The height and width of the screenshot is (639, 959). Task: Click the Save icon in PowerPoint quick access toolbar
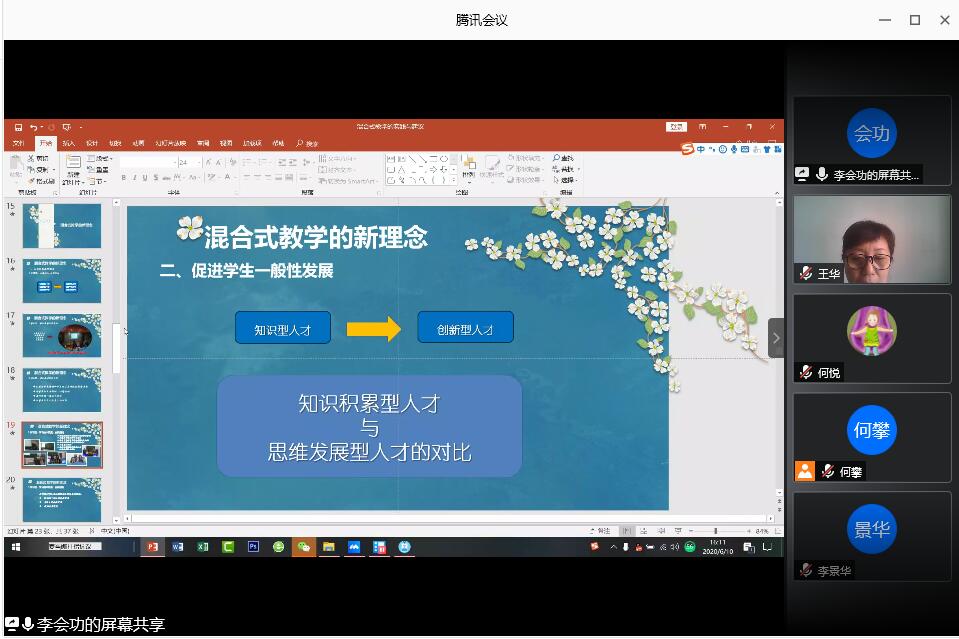click(18, 127)
